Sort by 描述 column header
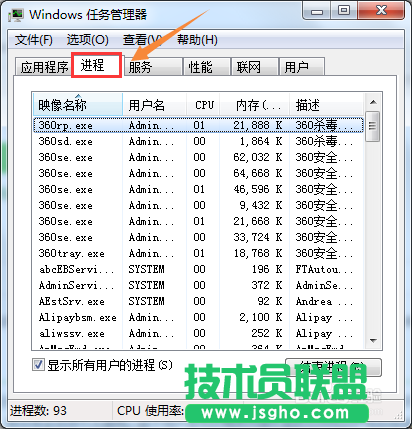The height and width of the screenshot is (429, 412). tap(326, 105)
